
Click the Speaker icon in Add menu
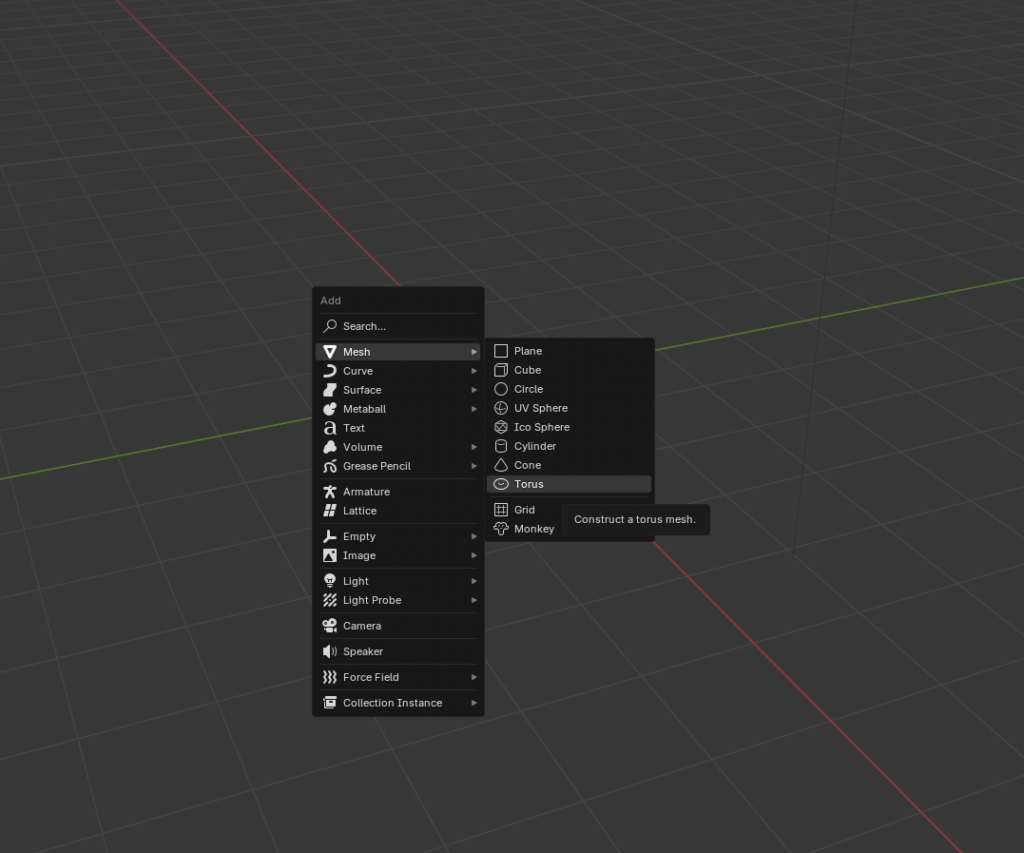tap(330, 652)
